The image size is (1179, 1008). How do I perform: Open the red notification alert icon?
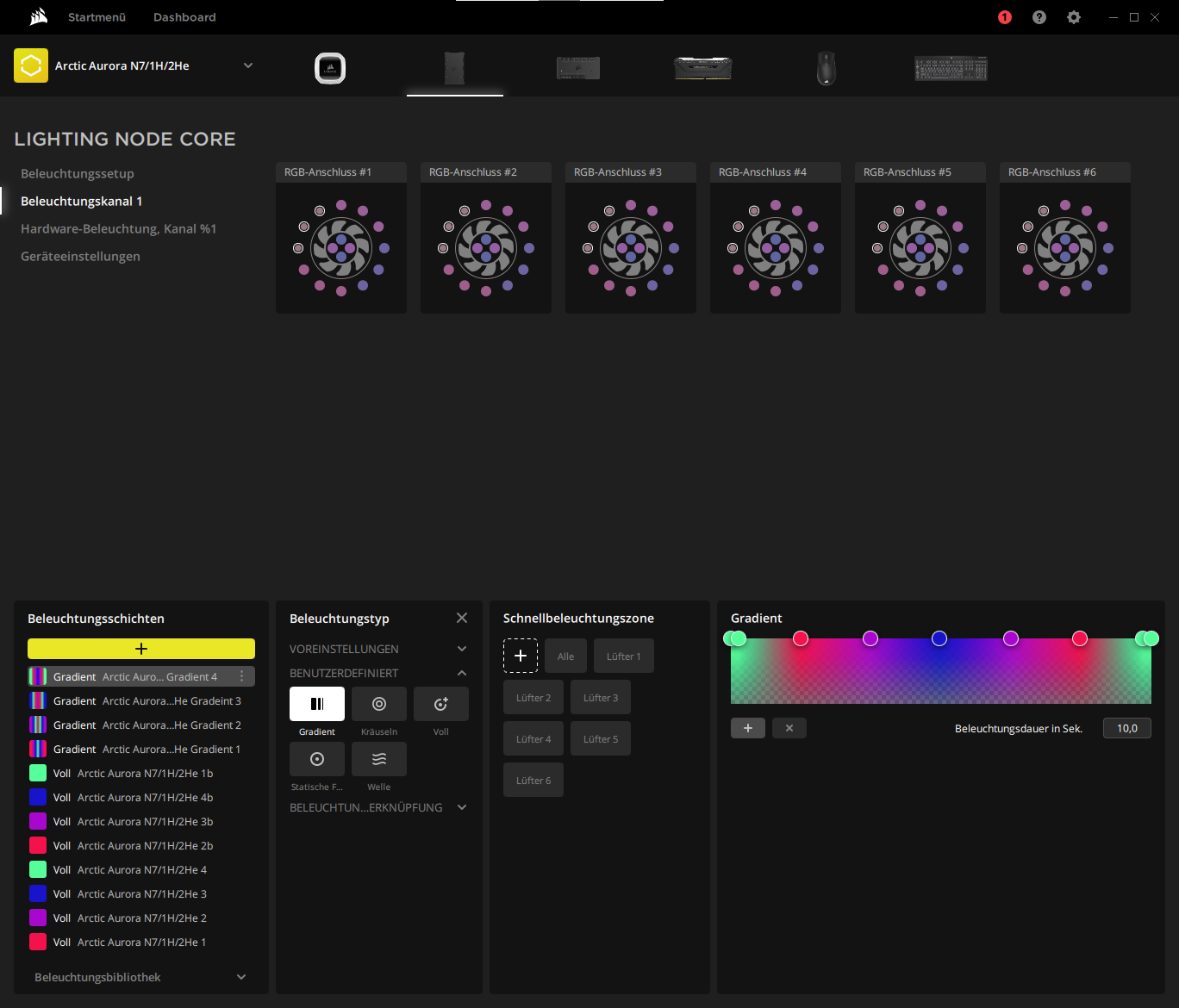click(1005, 17)
